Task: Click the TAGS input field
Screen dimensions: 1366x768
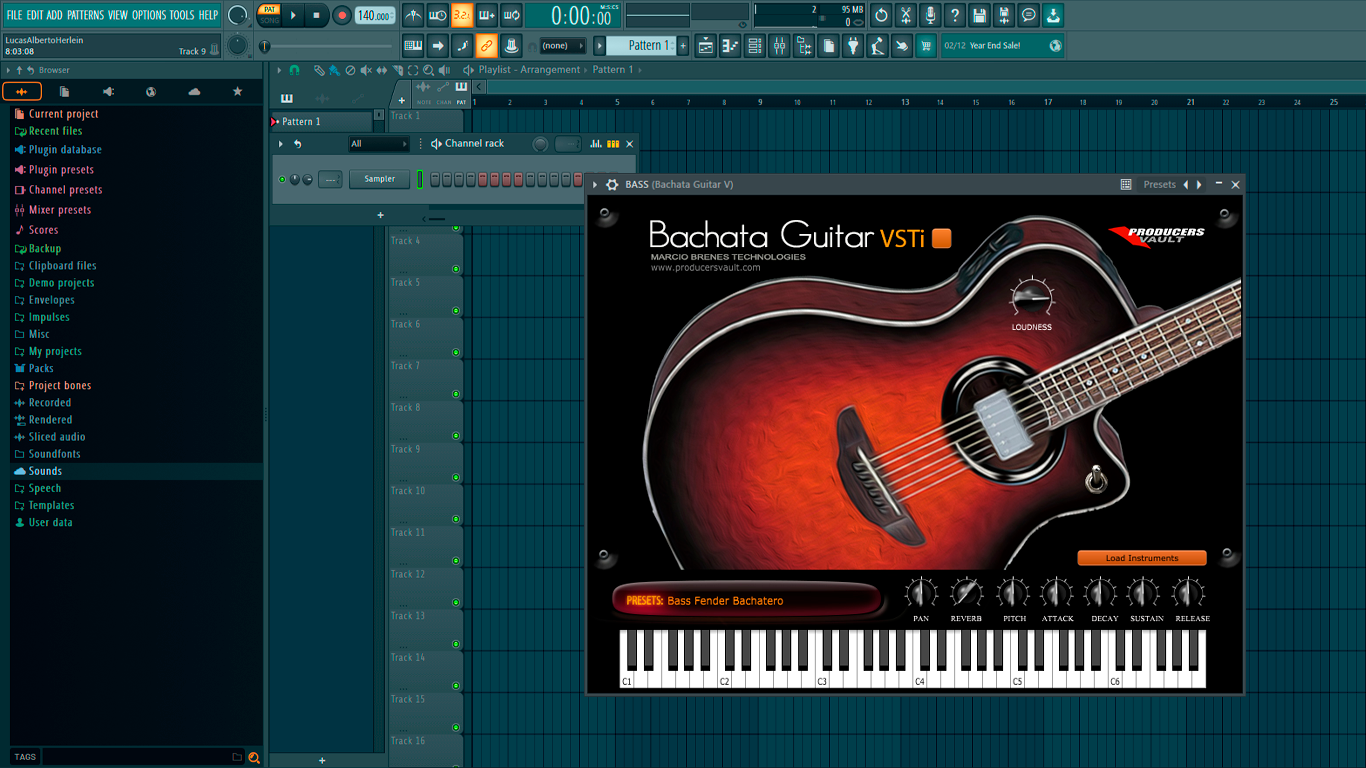Action: pyautogui.click(x=136, y=757)
